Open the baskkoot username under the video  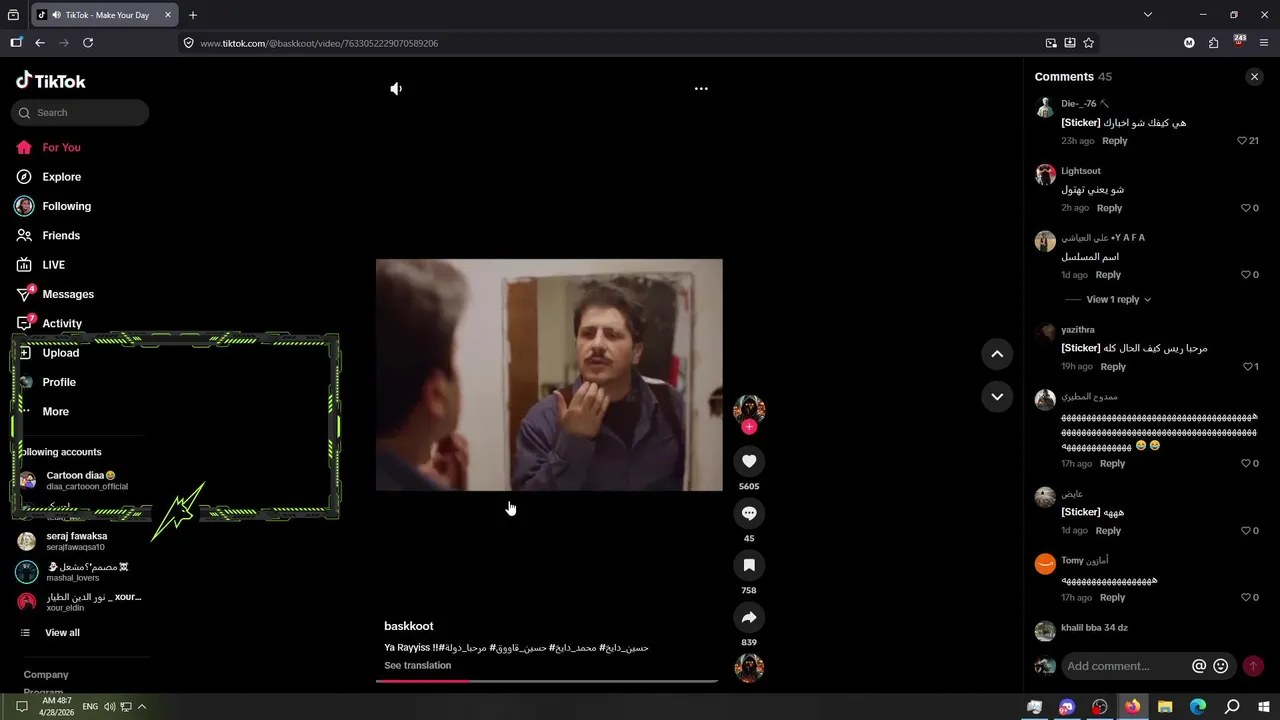click(x=408, y=626)
